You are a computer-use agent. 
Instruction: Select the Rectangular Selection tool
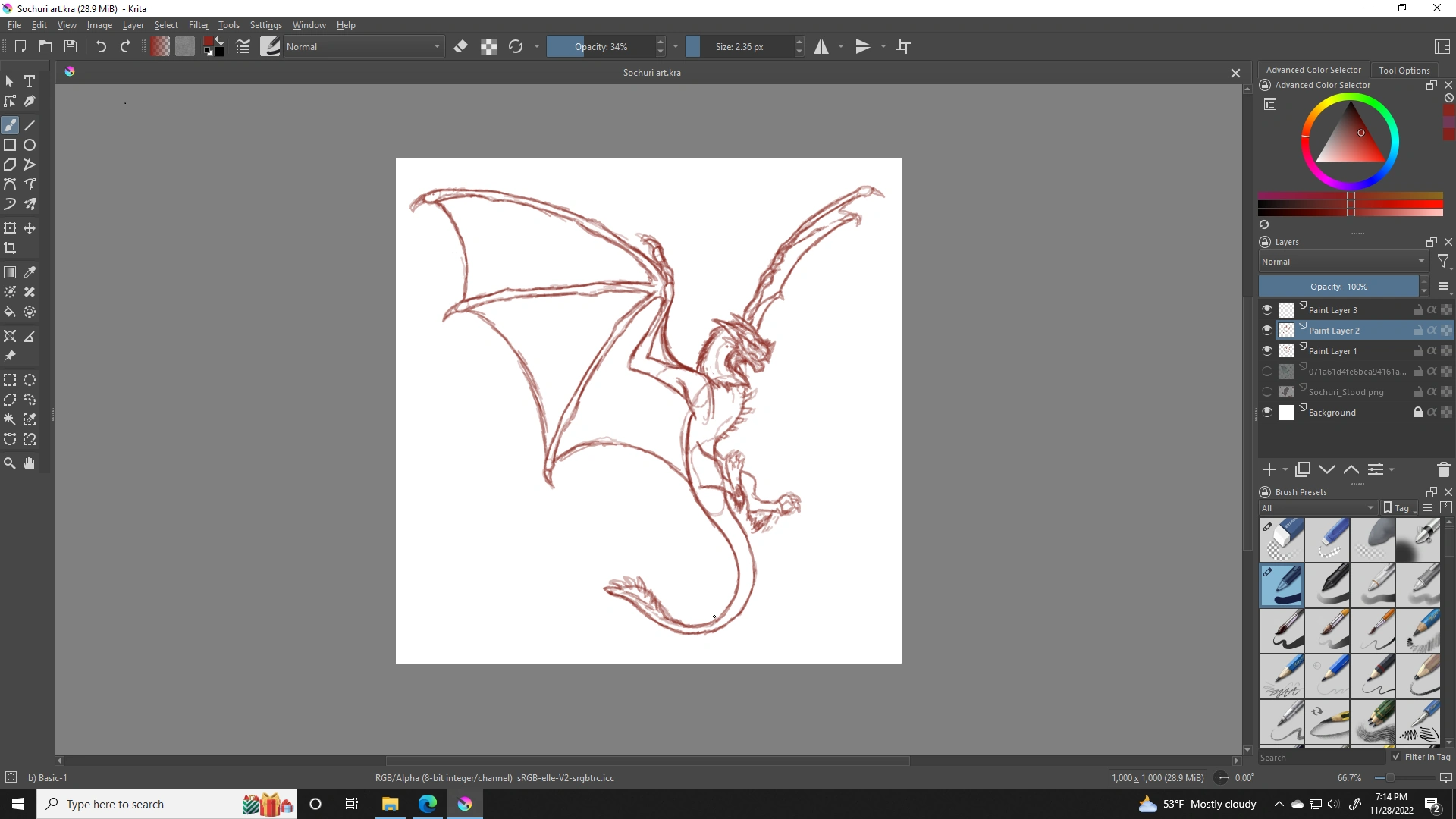[10, 380]
